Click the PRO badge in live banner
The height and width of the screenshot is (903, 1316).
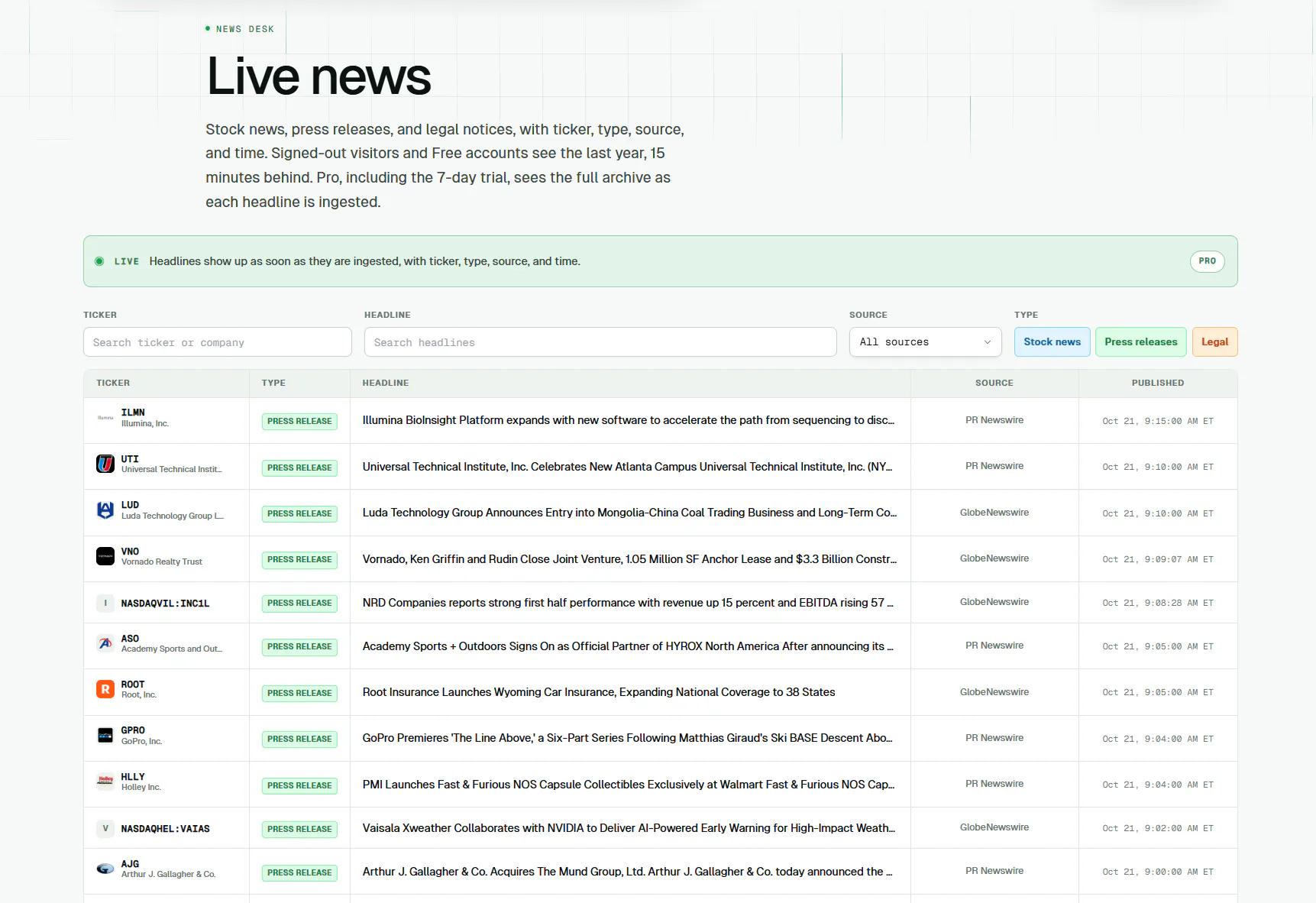point(1207,261)
